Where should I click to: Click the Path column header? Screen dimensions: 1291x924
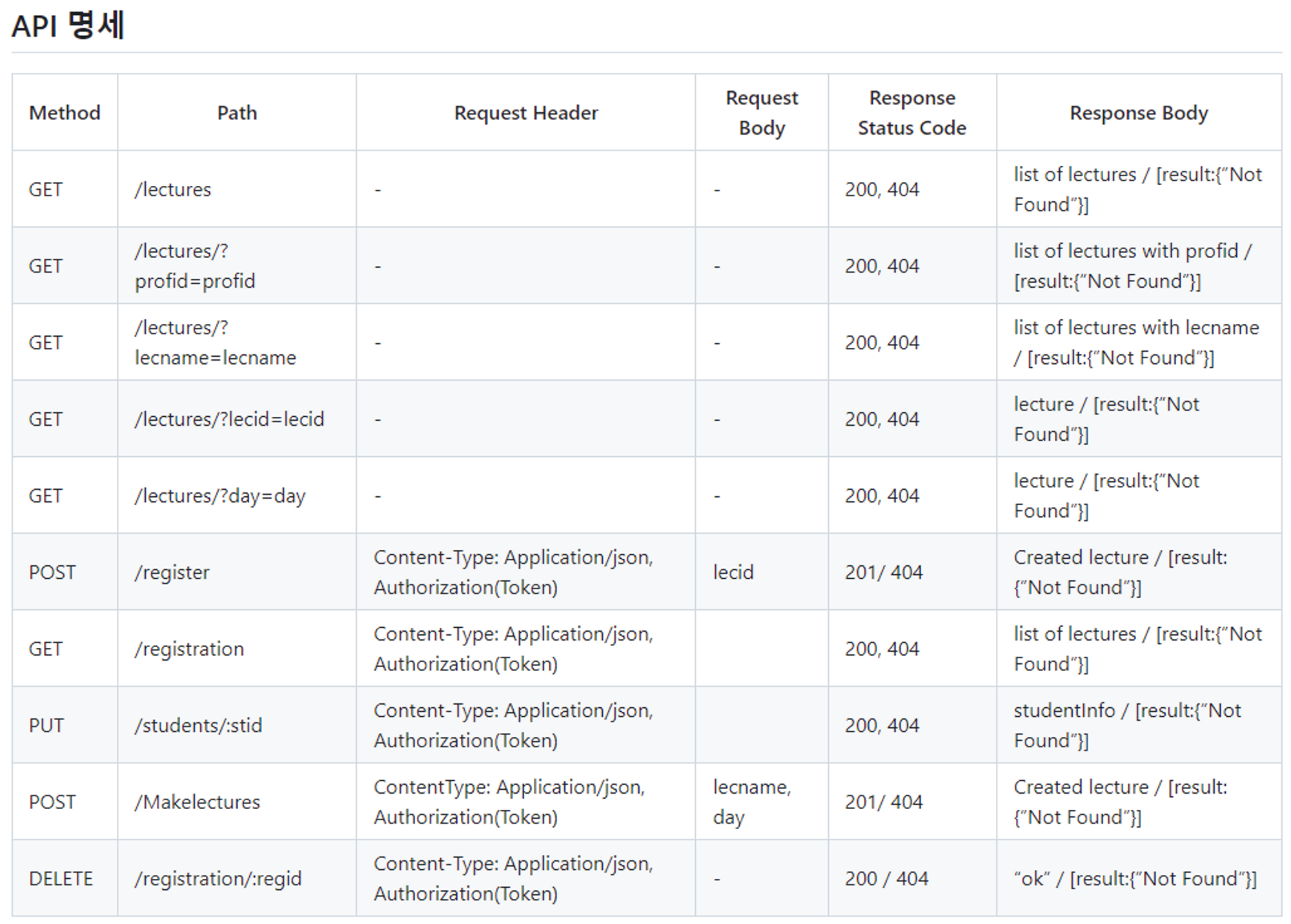[x=237, y=113]
